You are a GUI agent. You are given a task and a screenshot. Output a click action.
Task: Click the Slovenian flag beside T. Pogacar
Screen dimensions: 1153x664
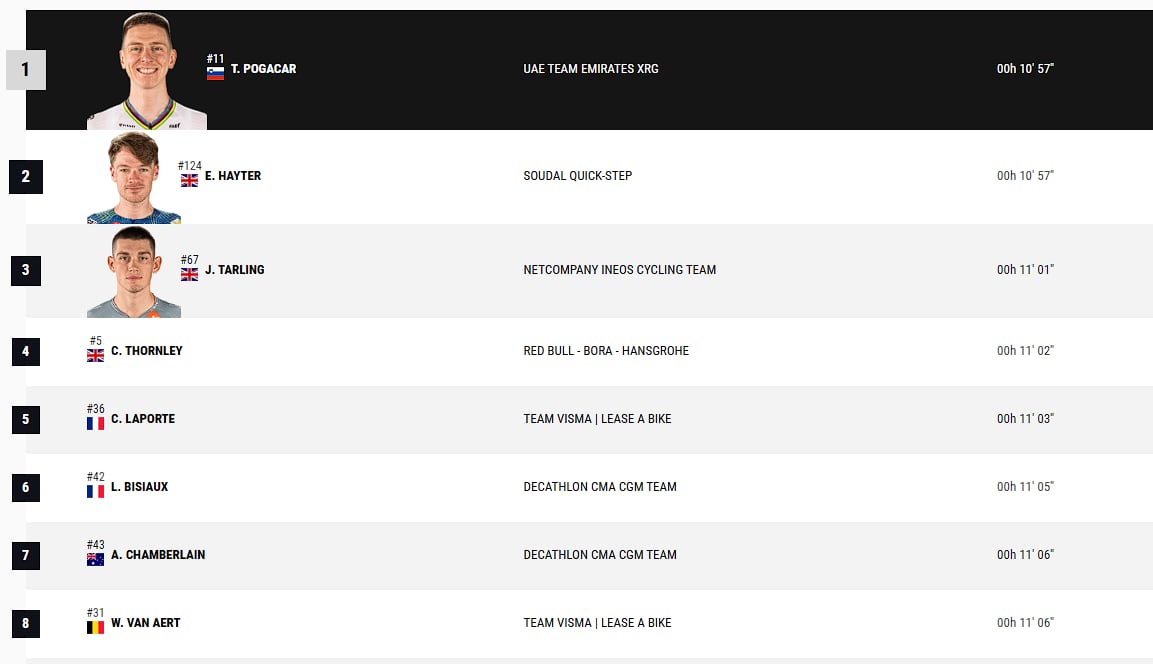click(215, 74)
